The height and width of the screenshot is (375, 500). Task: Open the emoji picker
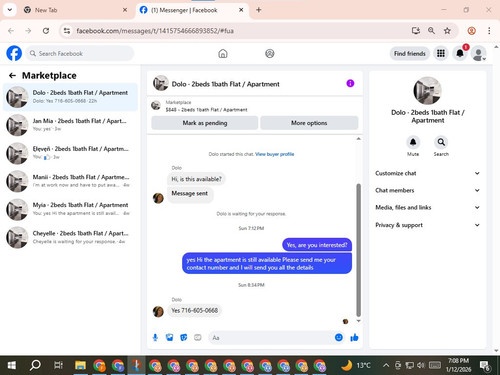point(339,337)
